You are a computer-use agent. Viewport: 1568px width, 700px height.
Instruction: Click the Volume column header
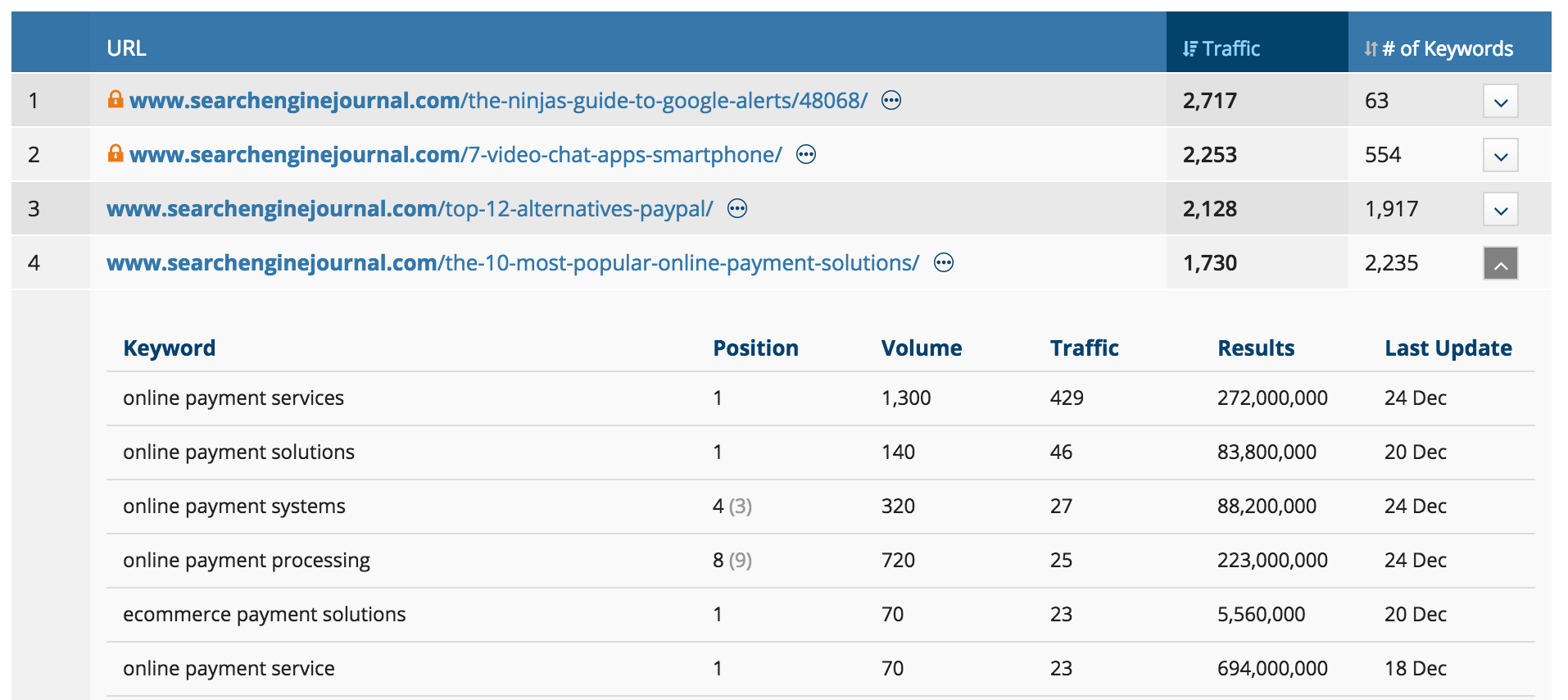tap(922, 348)
